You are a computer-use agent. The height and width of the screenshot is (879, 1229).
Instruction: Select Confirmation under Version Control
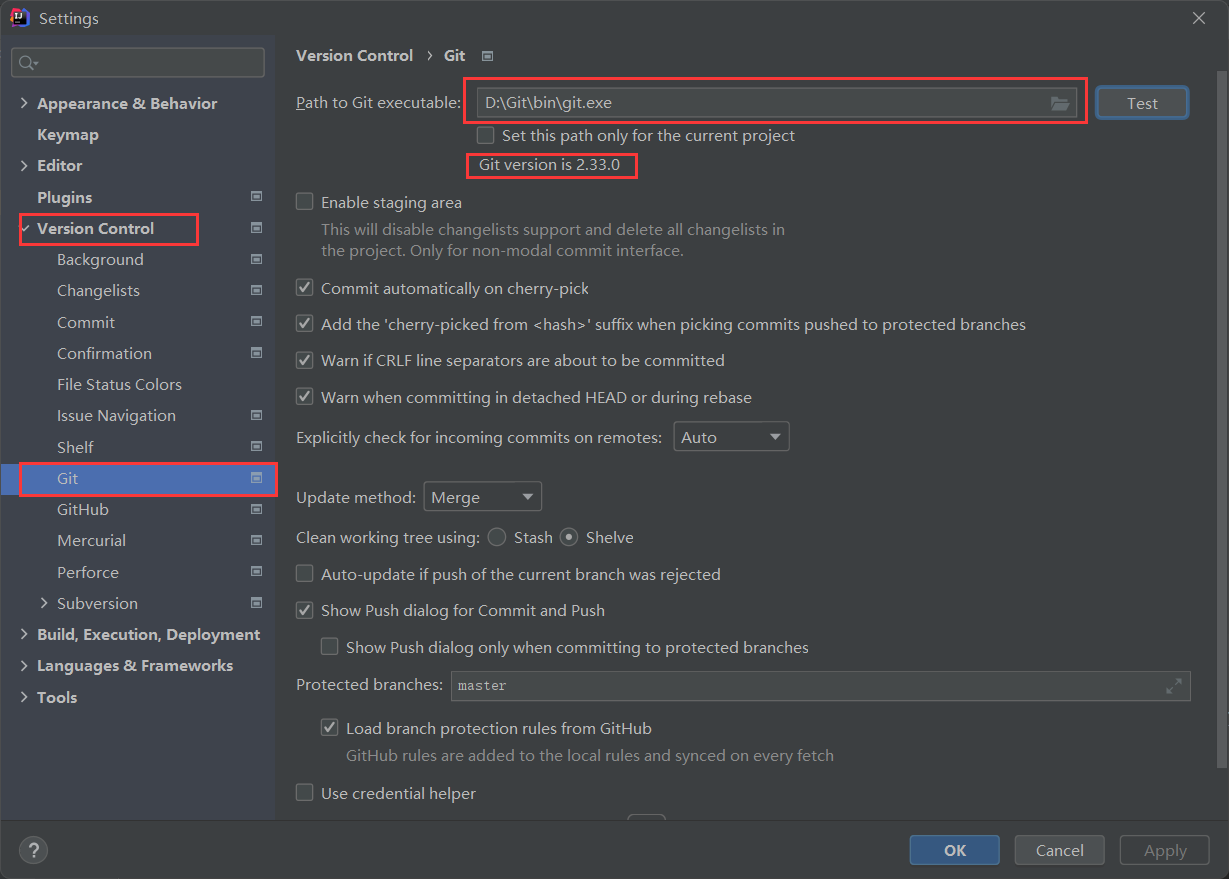[104, 353]
